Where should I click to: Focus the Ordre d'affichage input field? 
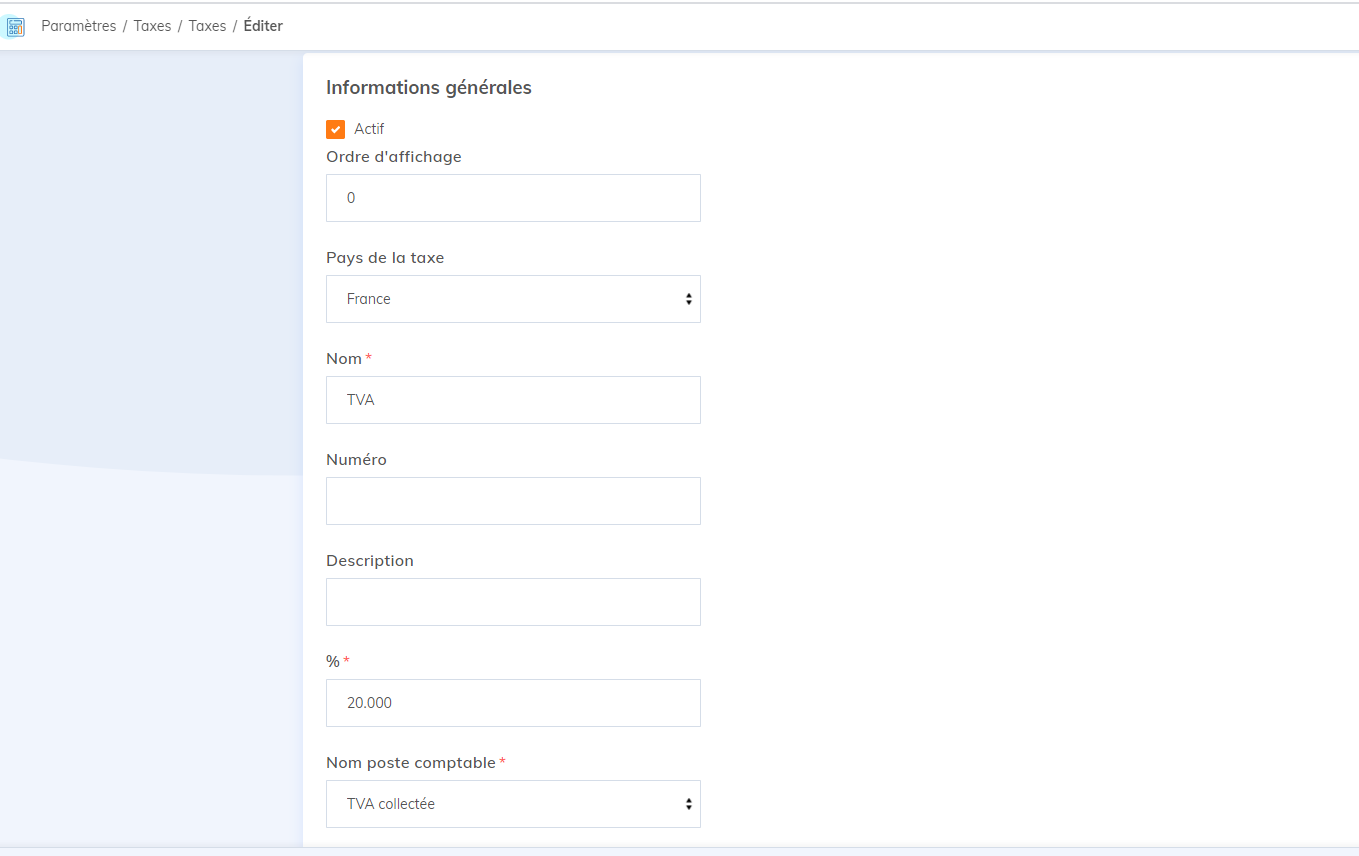coord(513,198)
